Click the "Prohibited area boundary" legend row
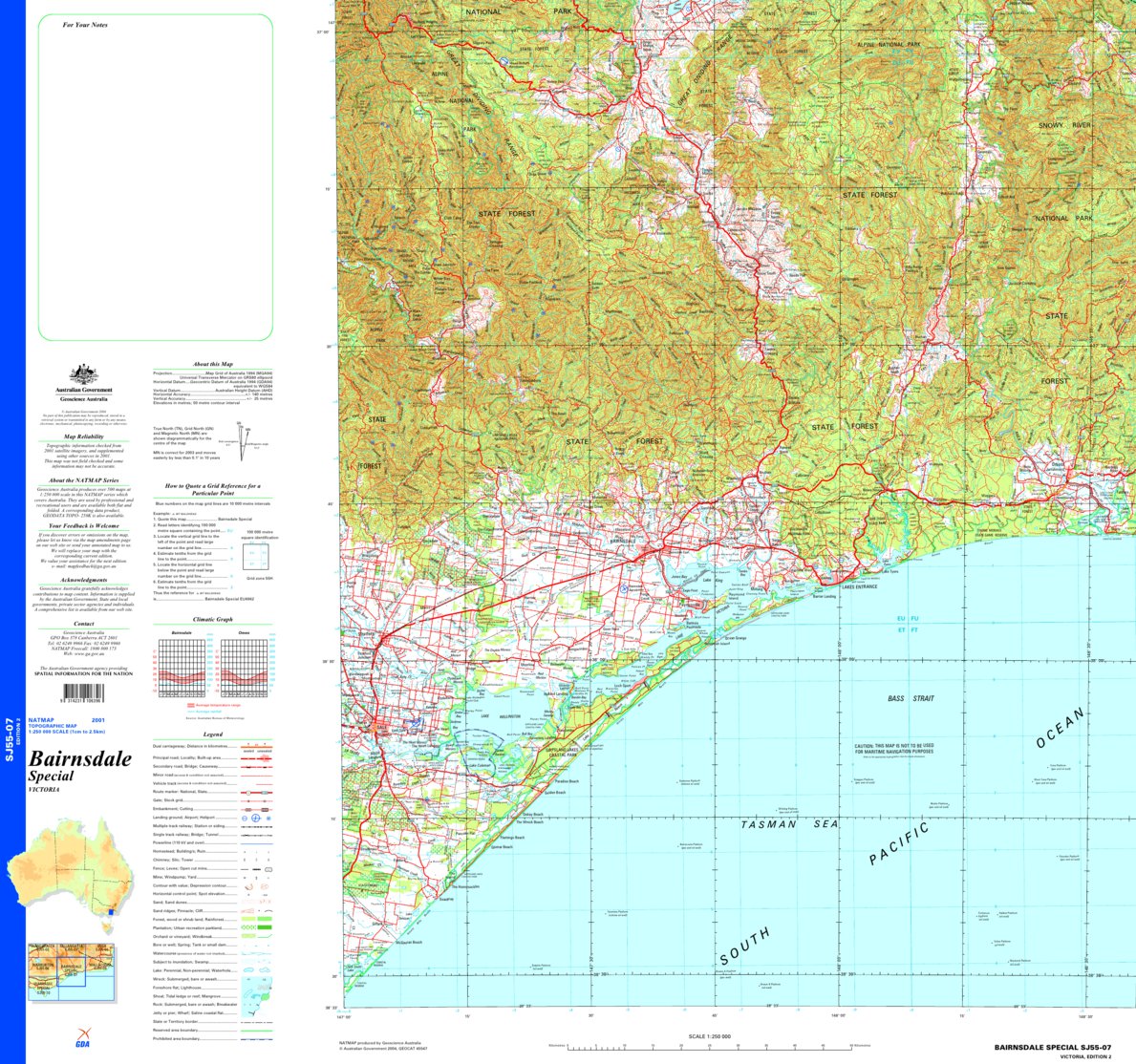This screenshot has width=1136, height=1064. (x=213, y=1038)
